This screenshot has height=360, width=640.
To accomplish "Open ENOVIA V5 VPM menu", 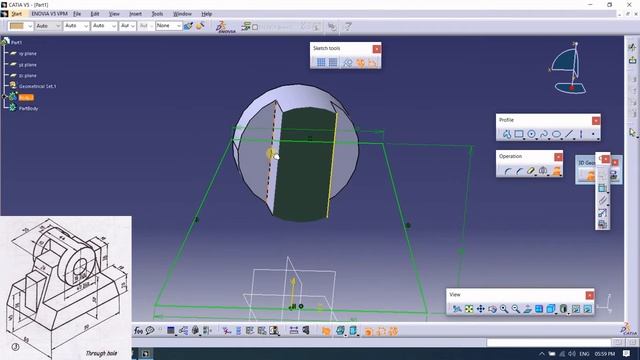I will tap(49, 14).
